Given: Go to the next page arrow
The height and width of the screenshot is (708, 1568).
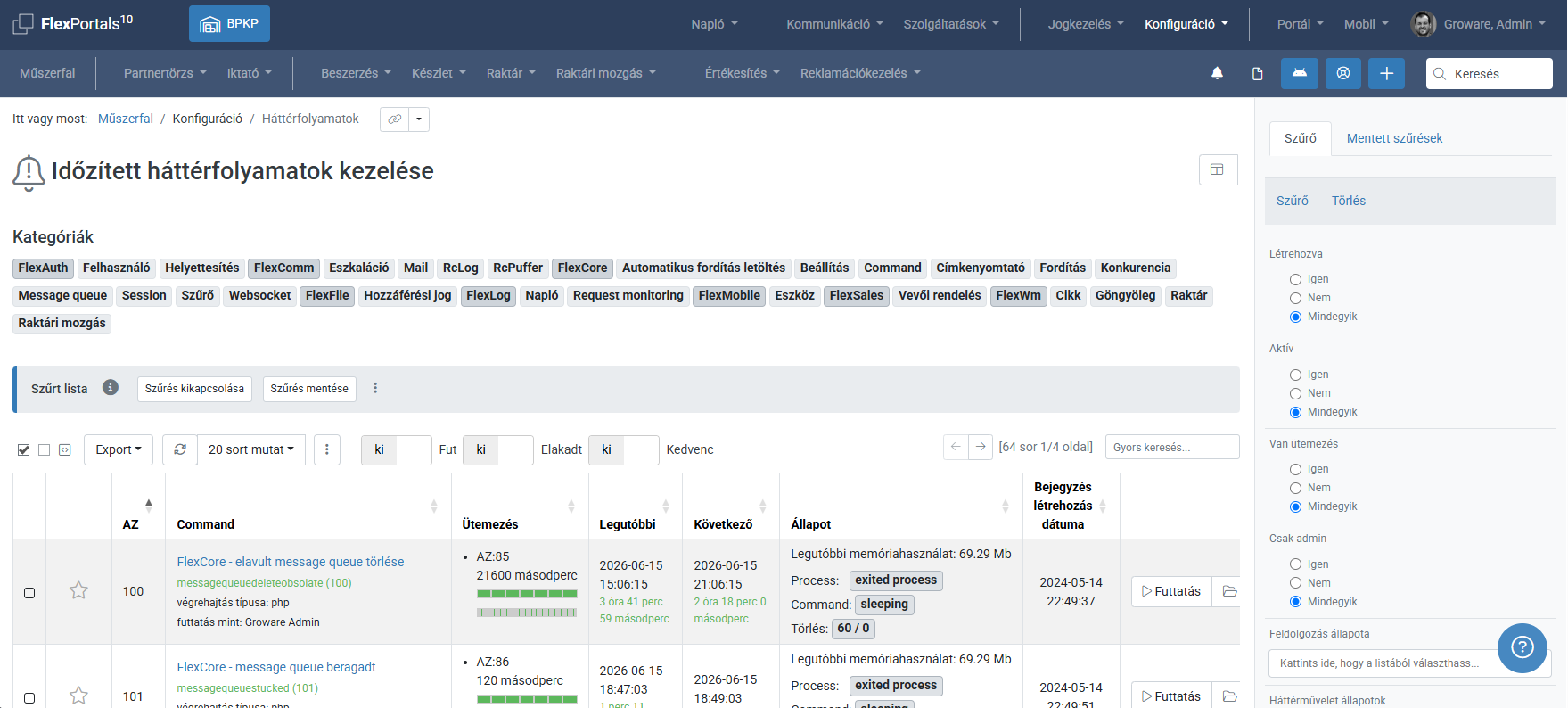Looking at the screenshot, I should [981, 447].
